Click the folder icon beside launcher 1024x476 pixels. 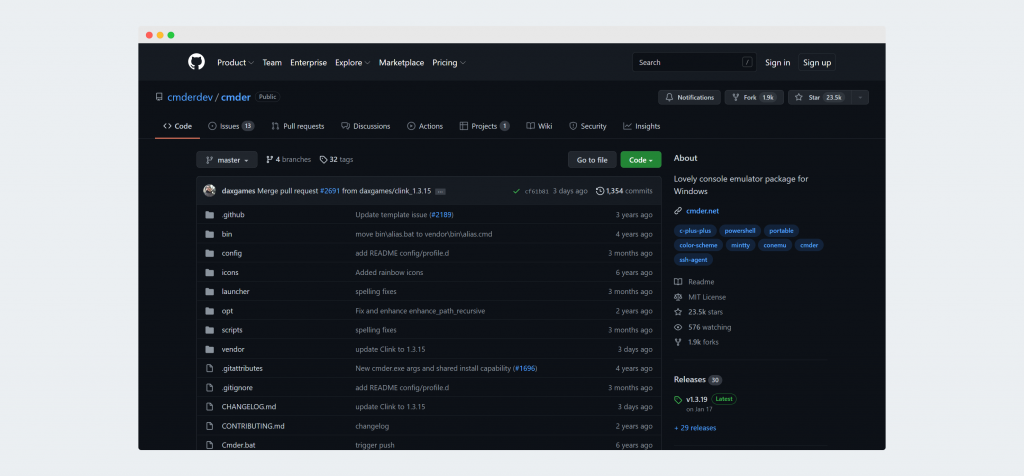210,291
